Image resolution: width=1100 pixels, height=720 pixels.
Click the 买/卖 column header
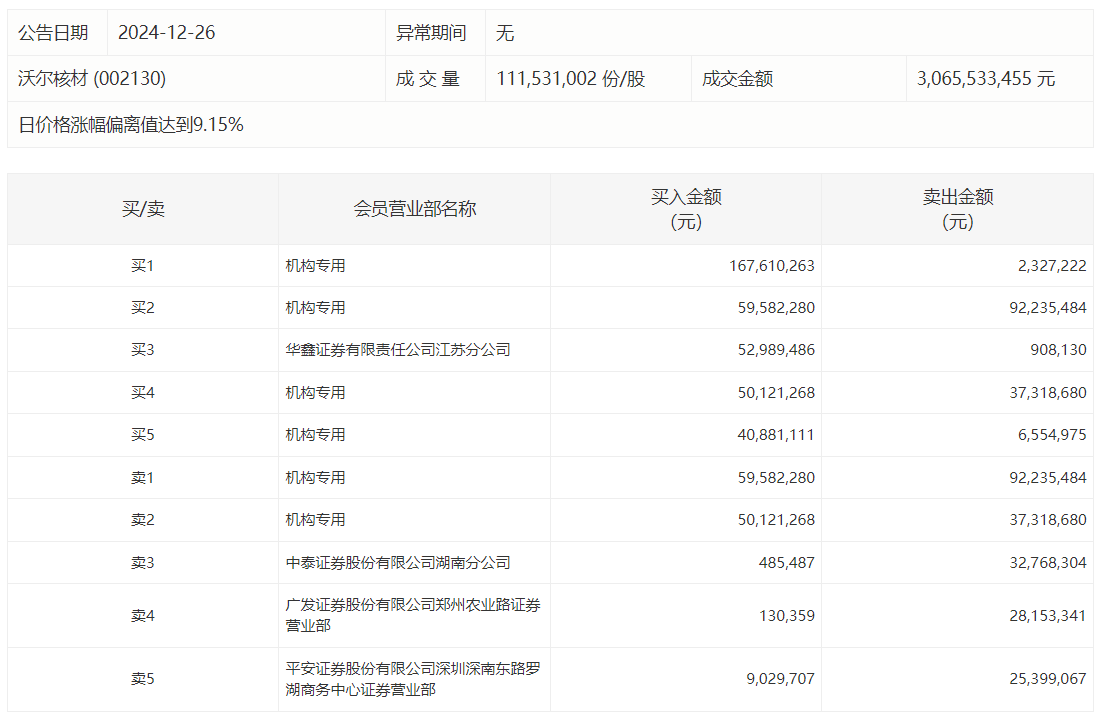click(143, 209)
